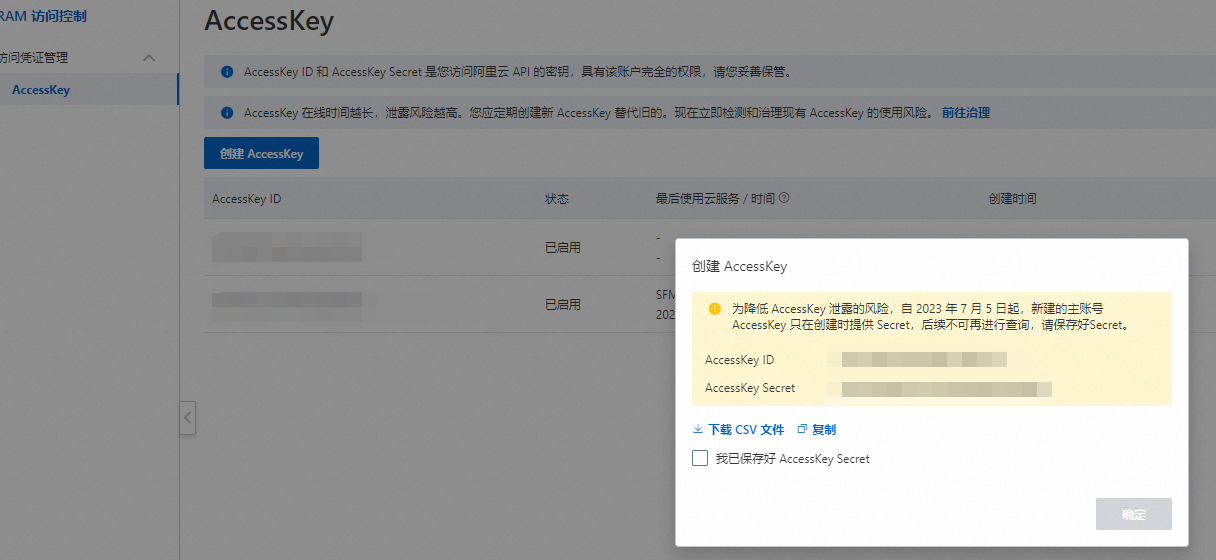
Task: Click info icon beside AccessKey 在线时间 notice
Action: (227, 113)
